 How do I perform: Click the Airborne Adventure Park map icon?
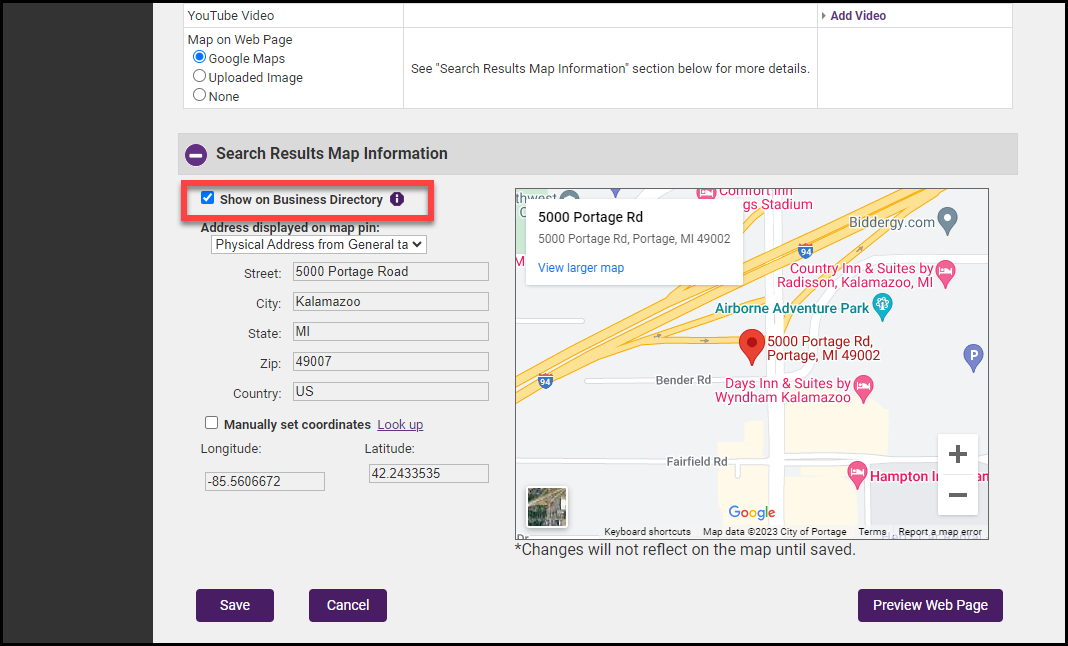pyautogui.click(x=881, y=303)
